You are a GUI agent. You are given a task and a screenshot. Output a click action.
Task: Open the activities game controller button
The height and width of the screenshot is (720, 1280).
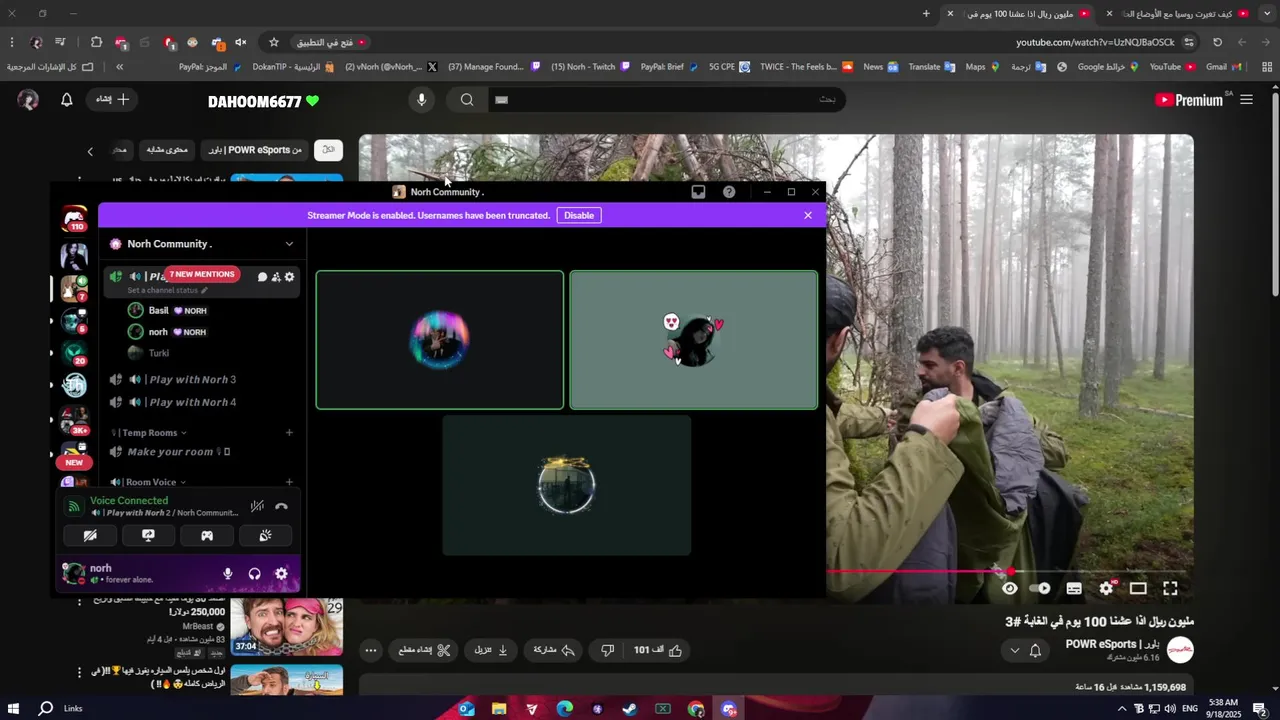207,536
